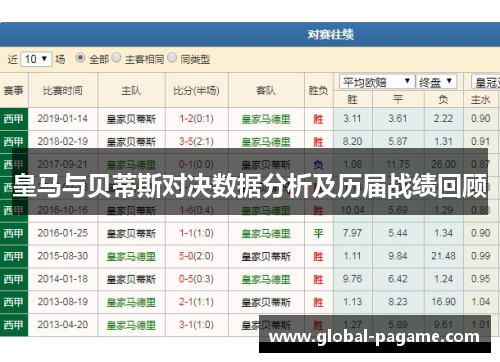Click away team 皇家贝蒂斯 in 2013-08-19 row
Viewport: 500px width, 362px height.
266,302
